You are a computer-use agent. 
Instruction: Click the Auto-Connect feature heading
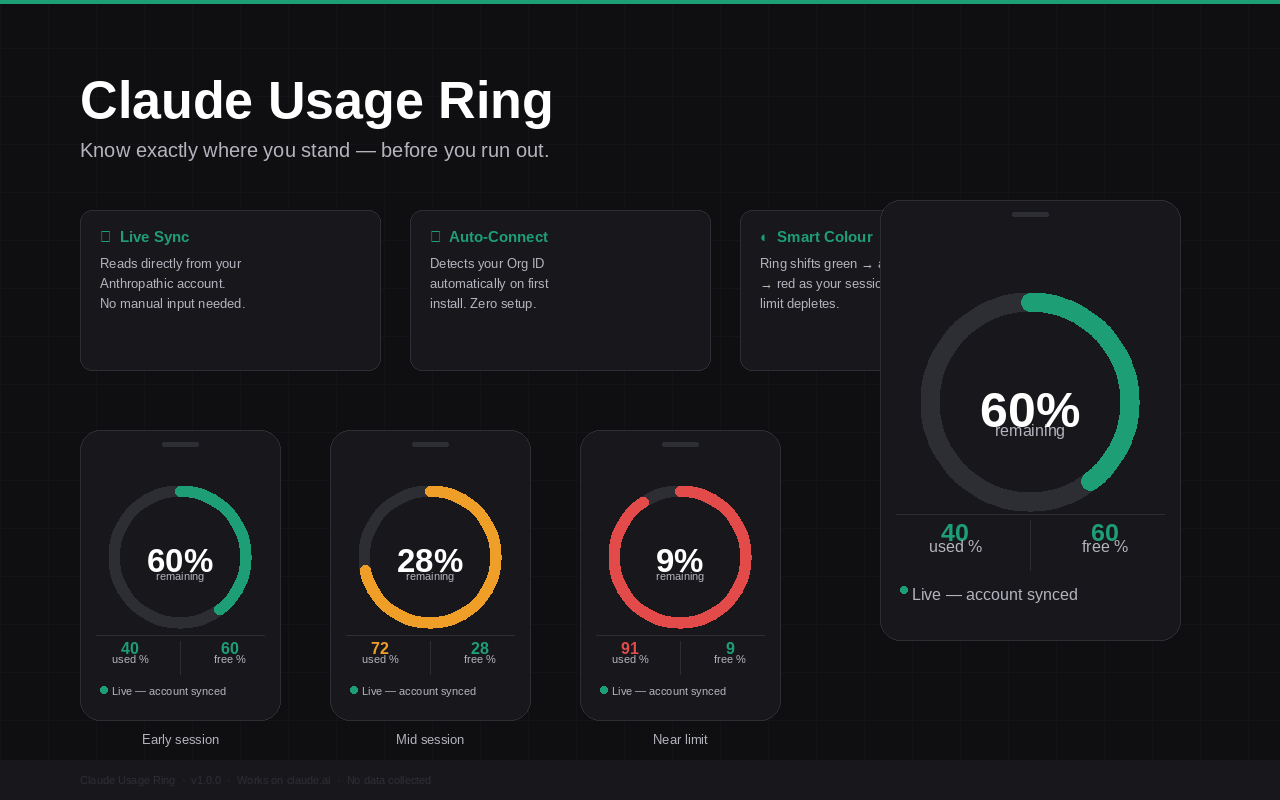point(498,237)
